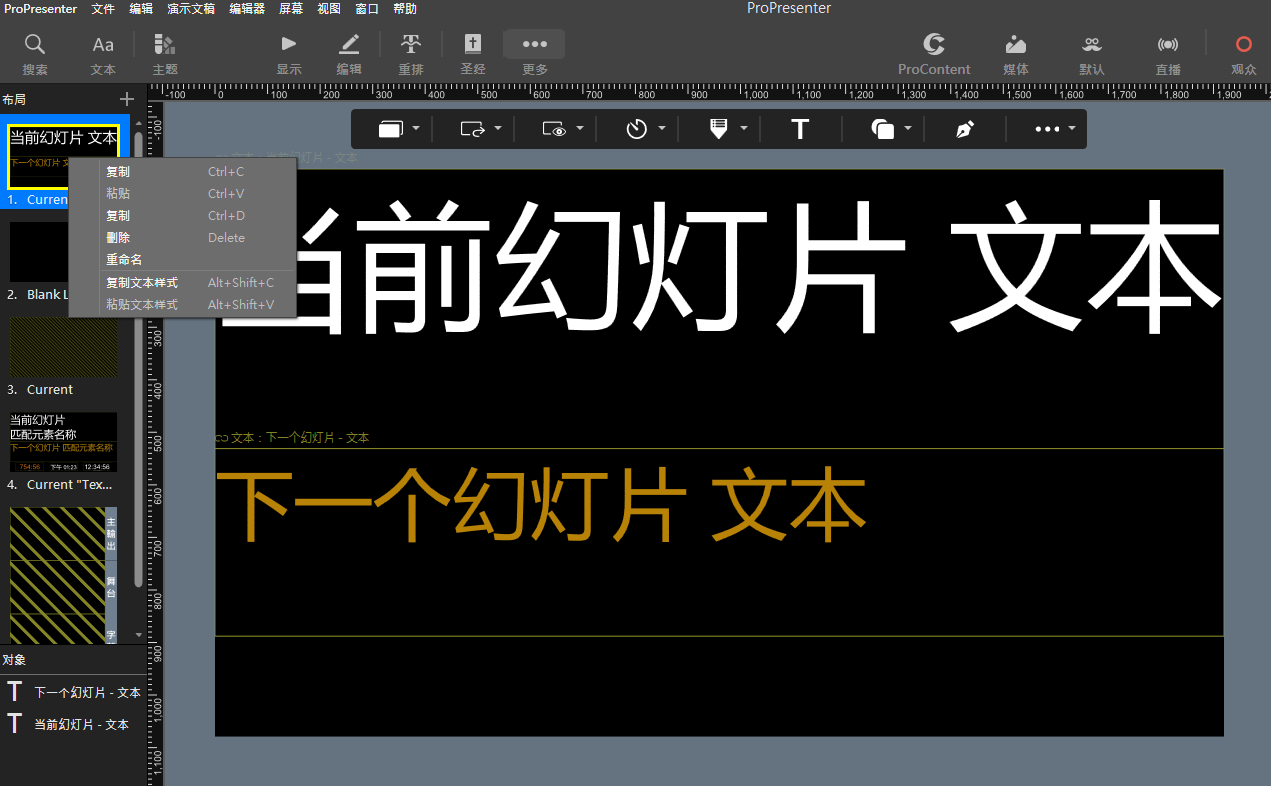The height and width of the screenshot is (786, 1271).
Task: Add a new layout with the plus icon
Action: click(x=125, y=99)
